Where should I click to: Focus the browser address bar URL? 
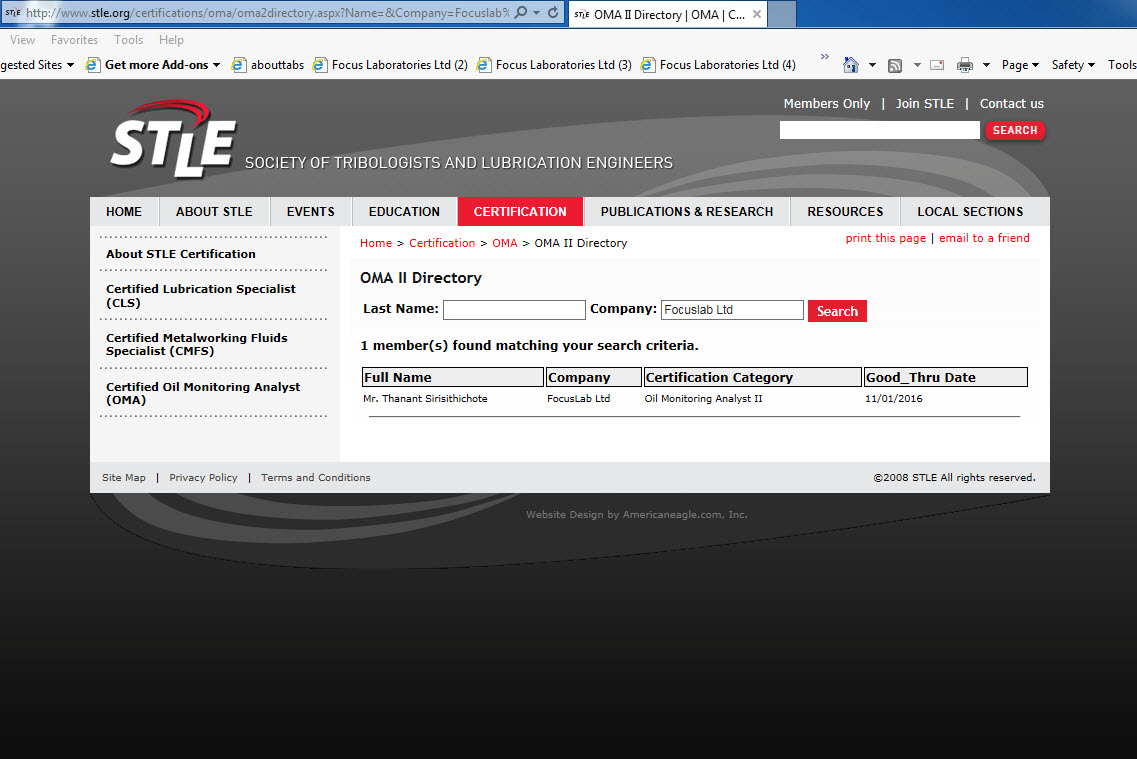[267, 13]
